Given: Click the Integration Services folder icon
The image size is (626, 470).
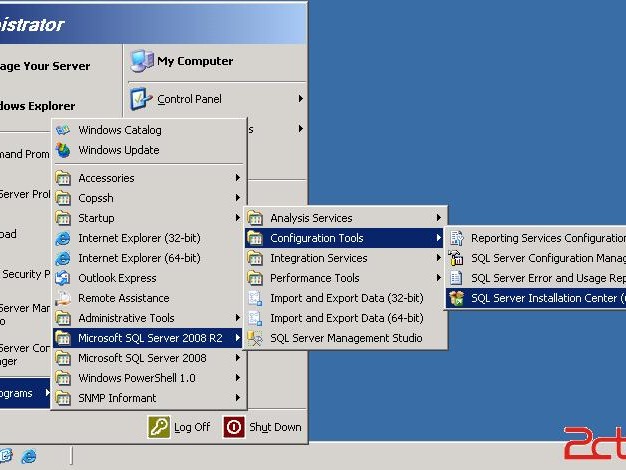Looking at the screenshot, I should (x=255, y=258).
